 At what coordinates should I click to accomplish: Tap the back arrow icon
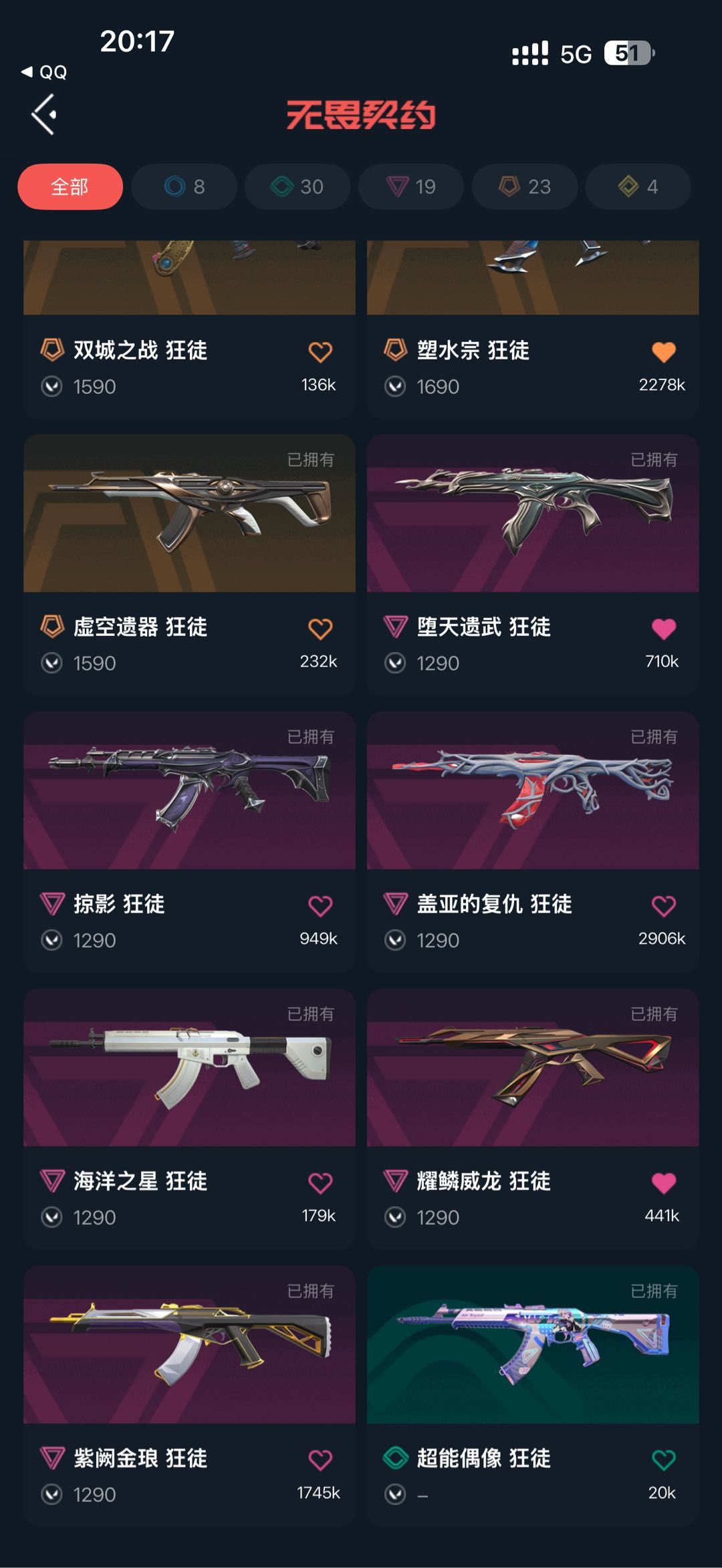[43, 114]
